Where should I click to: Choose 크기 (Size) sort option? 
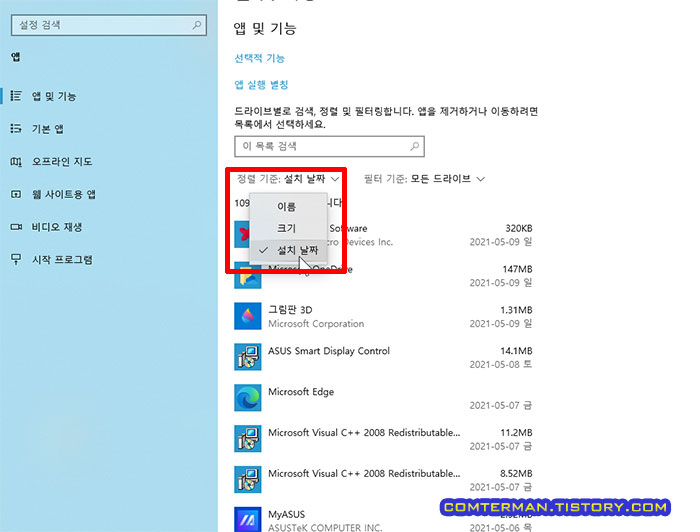pos(287,228)
